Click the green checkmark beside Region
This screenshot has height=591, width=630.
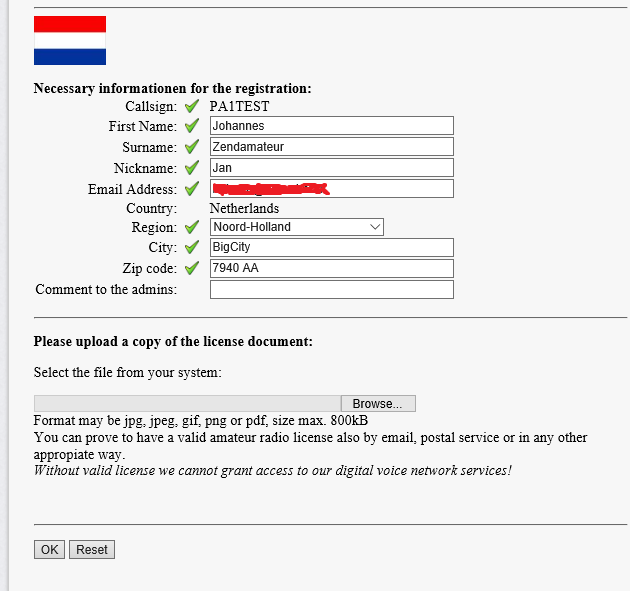pos(192,227)
